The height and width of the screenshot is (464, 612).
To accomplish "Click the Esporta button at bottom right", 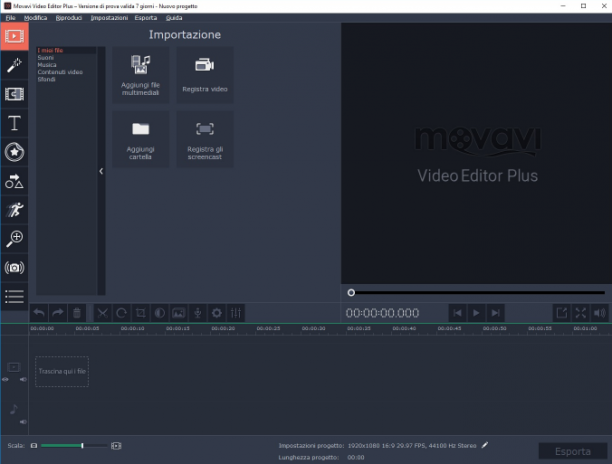I will coord(573,452).
